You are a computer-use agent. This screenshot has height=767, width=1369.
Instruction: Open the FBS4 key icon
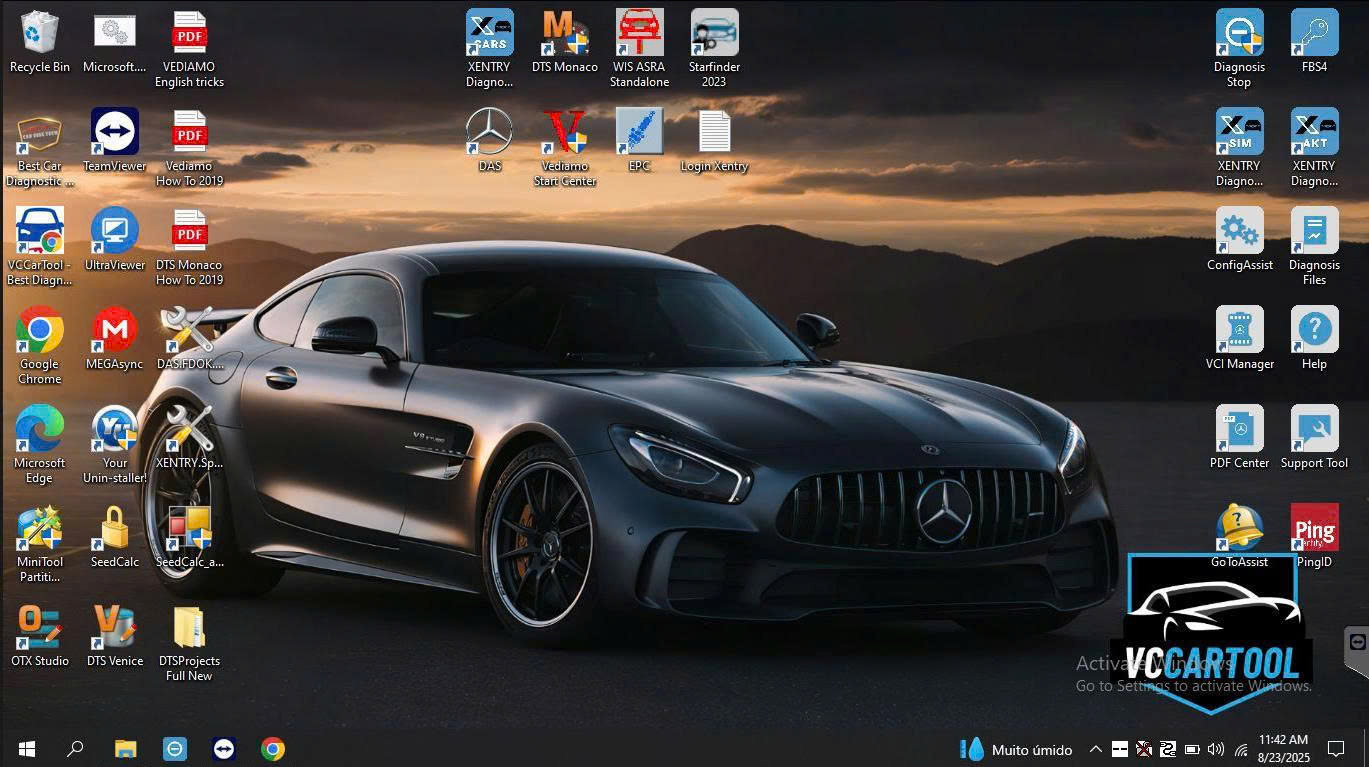coord(1314,34)
